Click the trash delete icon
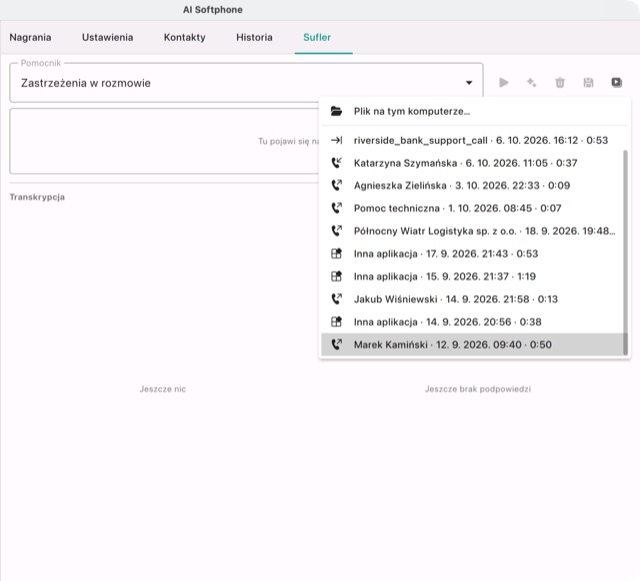Screen dimensions: 640x581 coord(560,83)
